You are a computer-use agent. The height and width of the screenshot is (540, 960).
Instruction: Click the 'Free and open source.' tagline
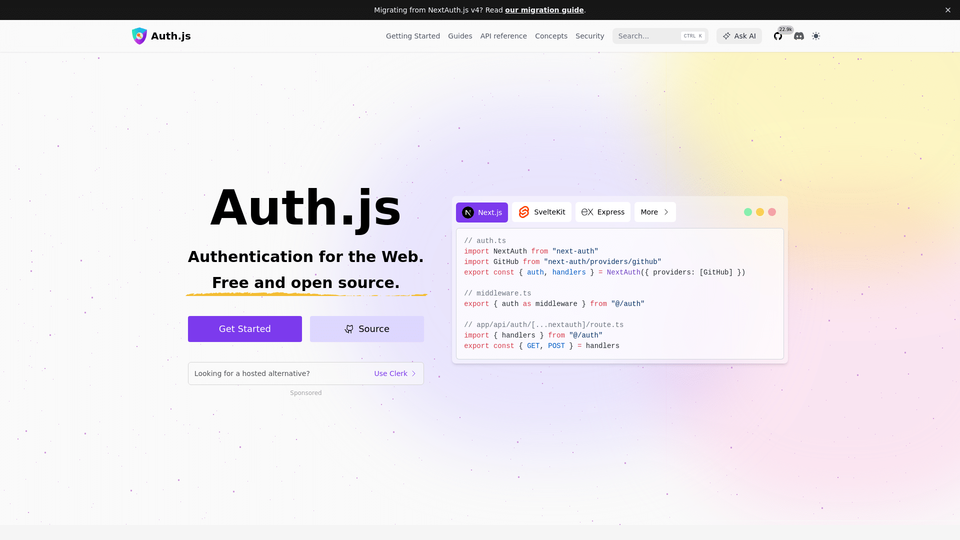point(306,282)
